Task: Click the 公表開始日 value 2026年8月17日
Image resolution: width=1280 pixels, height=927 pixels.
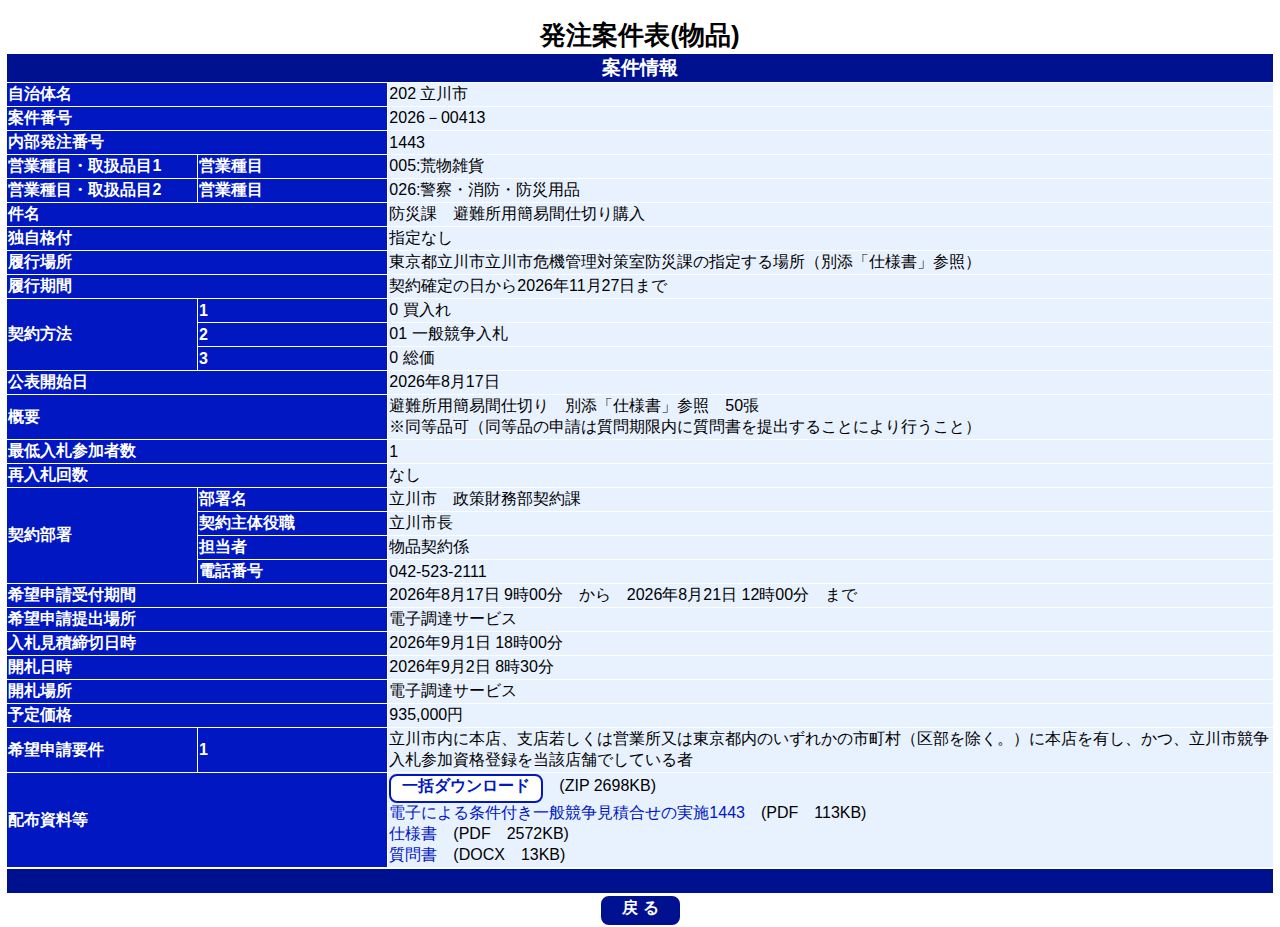Action: tap(444, 382)
